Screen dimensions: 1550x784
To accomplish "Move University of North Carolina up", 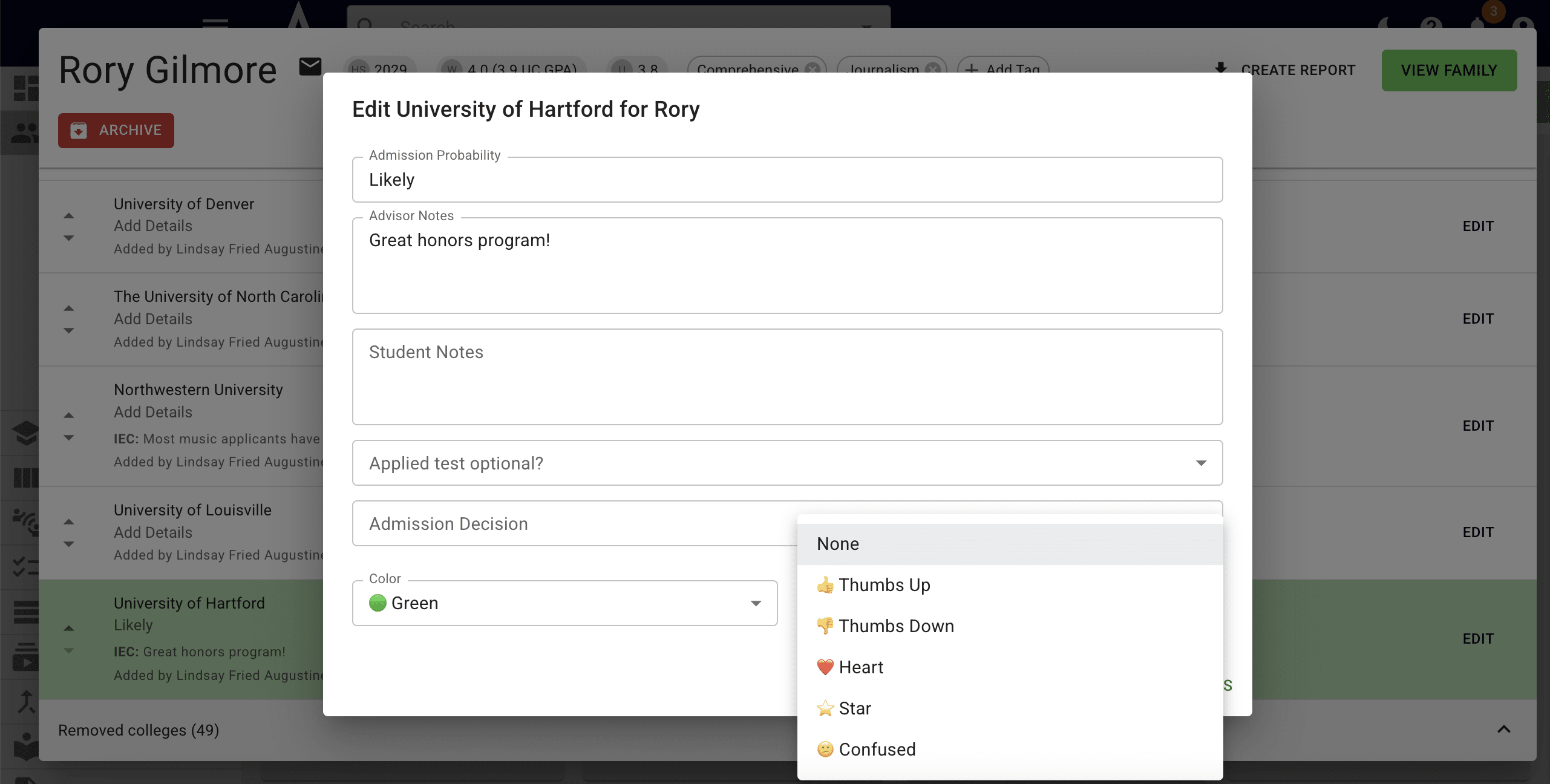I will point(69,308).
